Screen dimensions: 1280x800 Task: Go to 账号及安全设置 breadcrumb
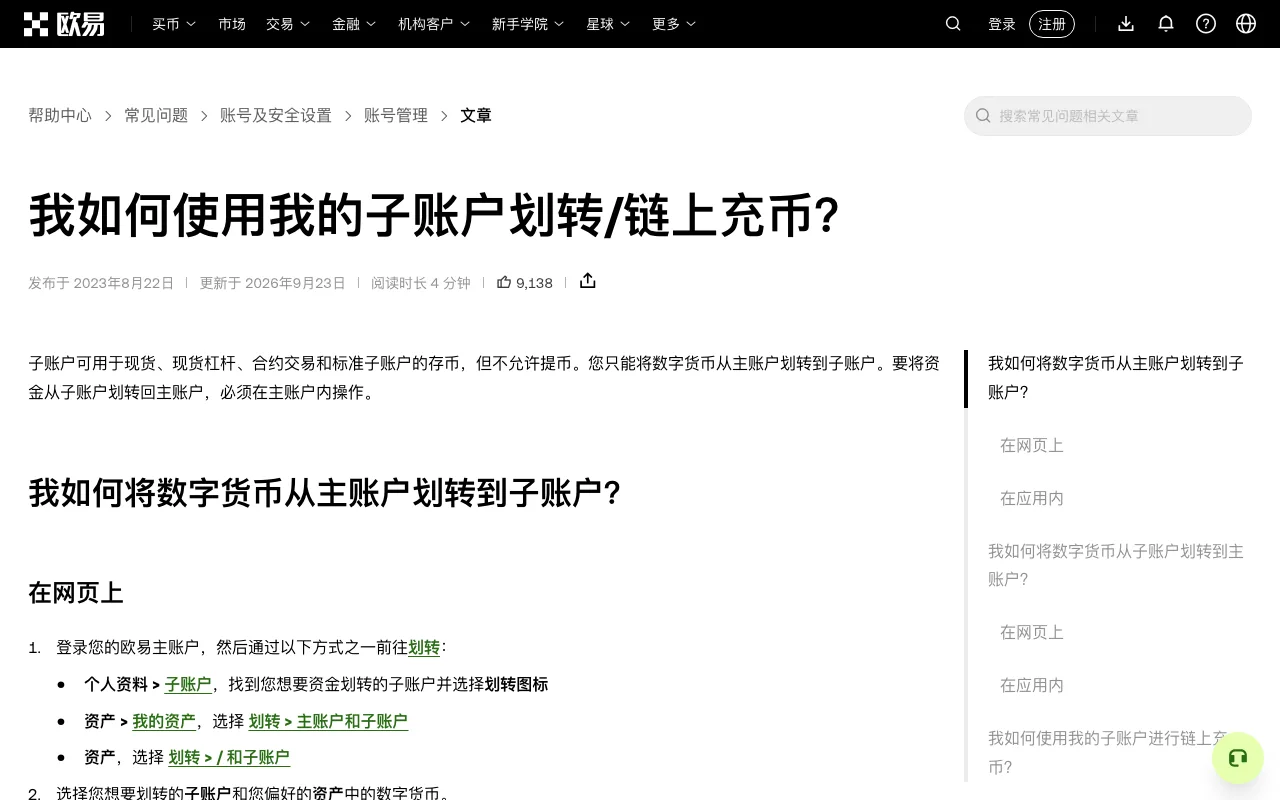pos(276,116)
